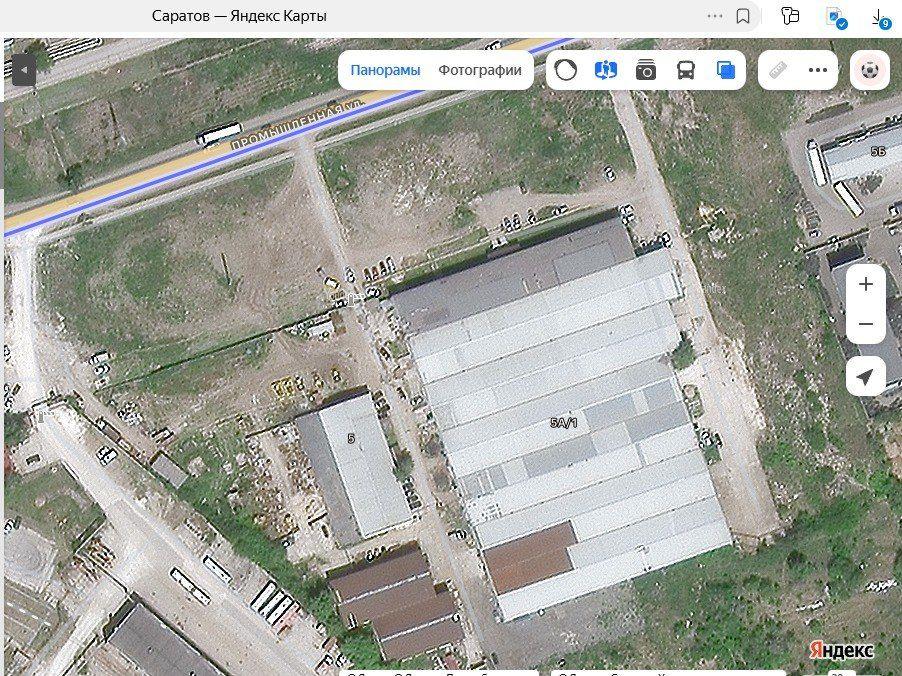This screenshot has width=902, height=676.
Task: Zoom out with the minus button
Action: tap(866, 324)
